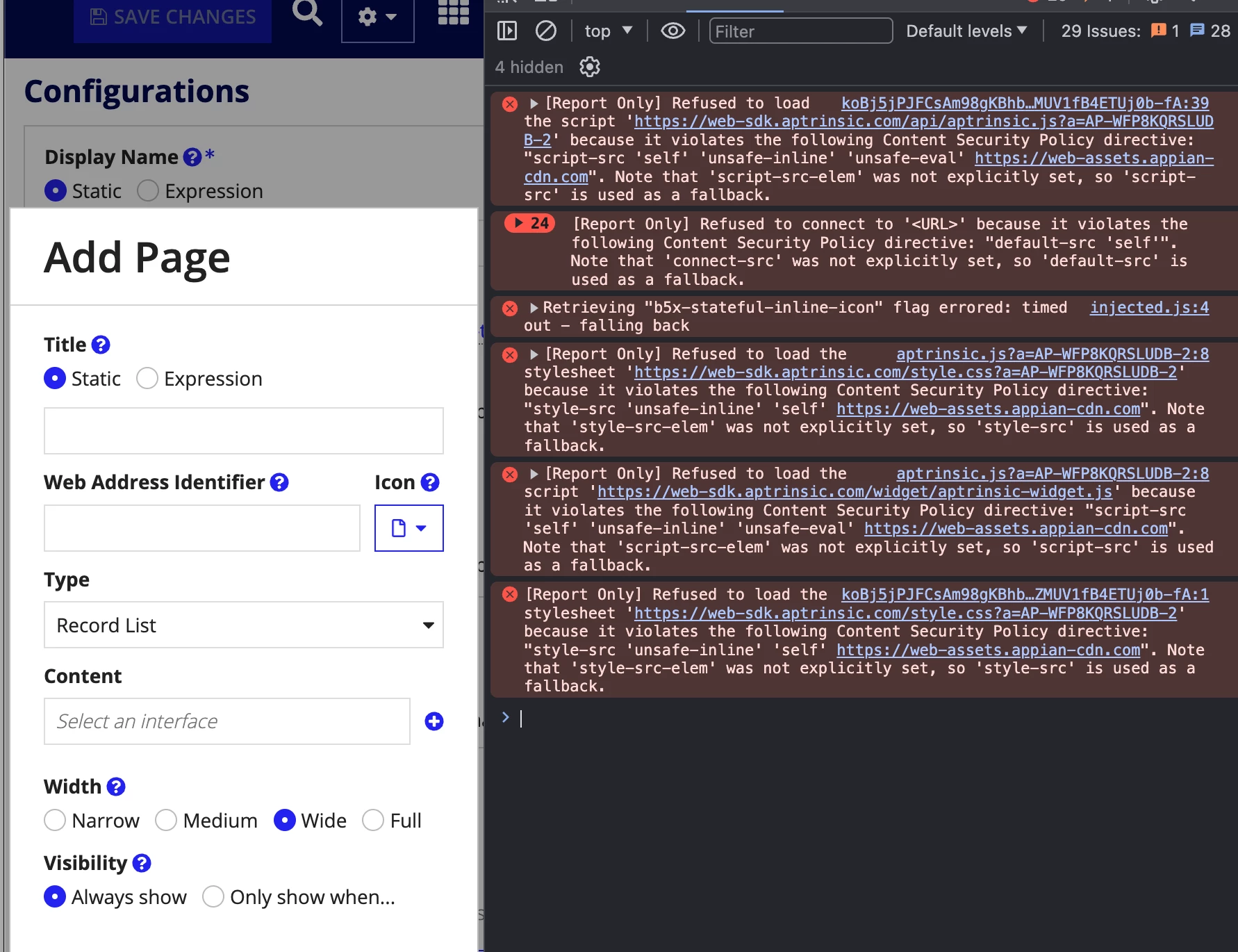Open the top JavaScript context dropdown
The image size is (1238, 952).
609,31
